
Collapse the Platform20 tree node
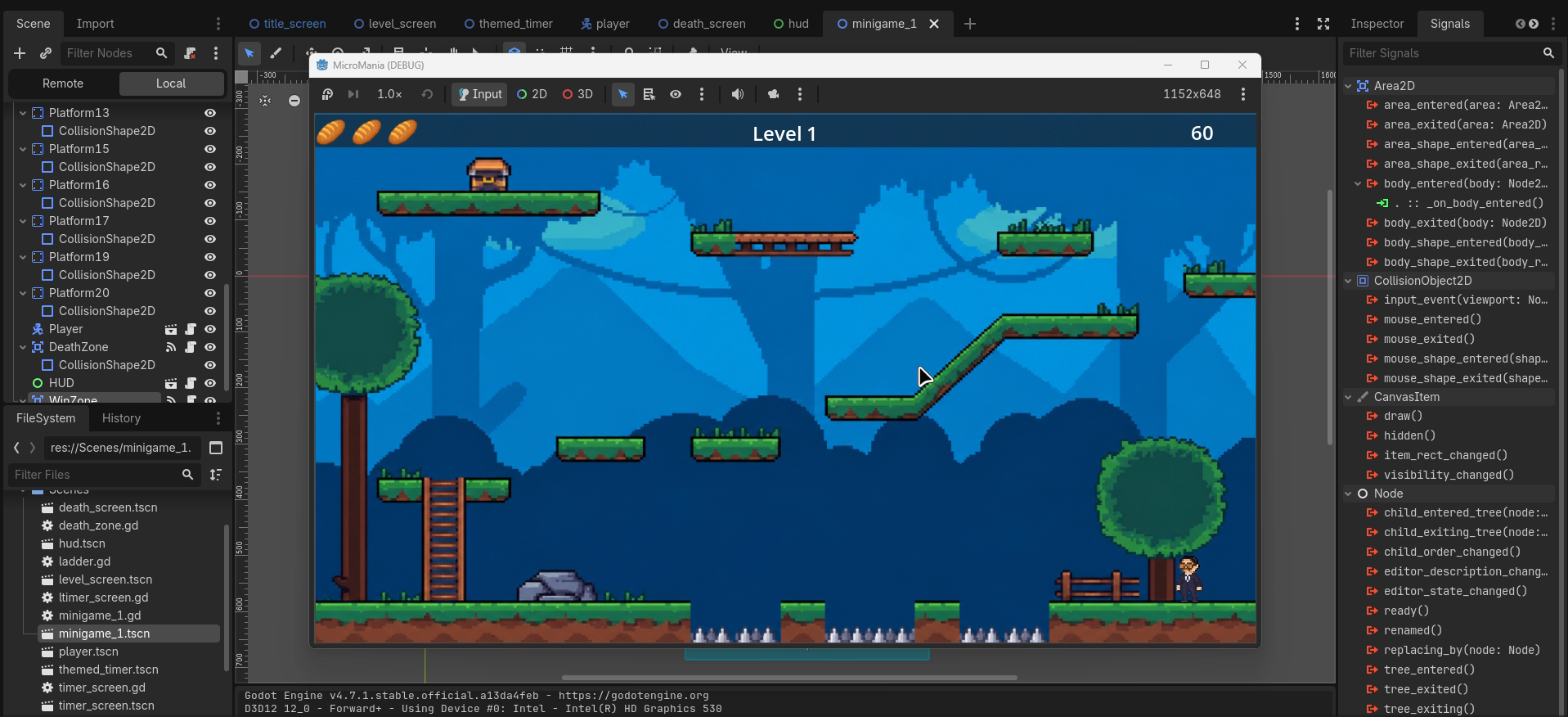[x=23, y=293]
